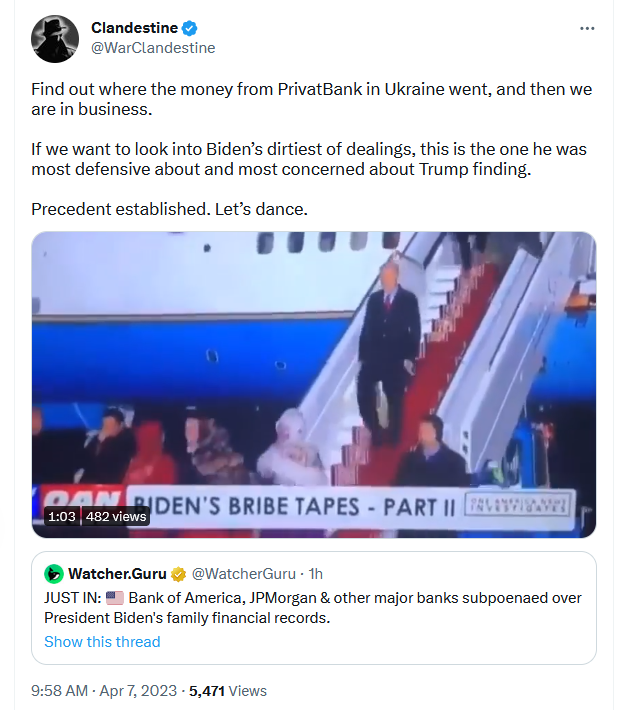
Task: Open Clandestine's profile avatar
Action: tap(55, 39)
